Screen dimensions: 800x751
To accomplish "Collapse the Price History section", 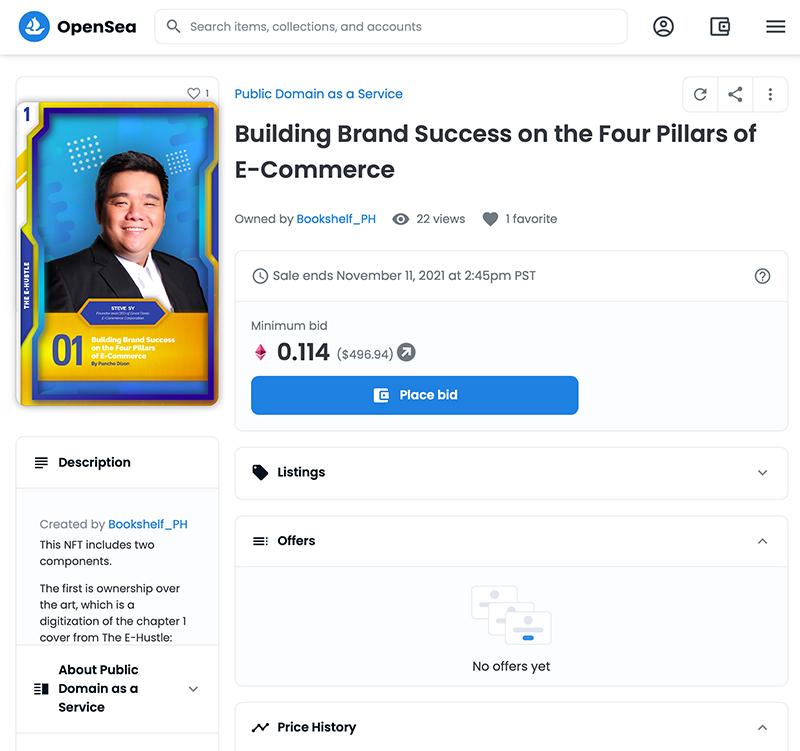I will point(762,727).
